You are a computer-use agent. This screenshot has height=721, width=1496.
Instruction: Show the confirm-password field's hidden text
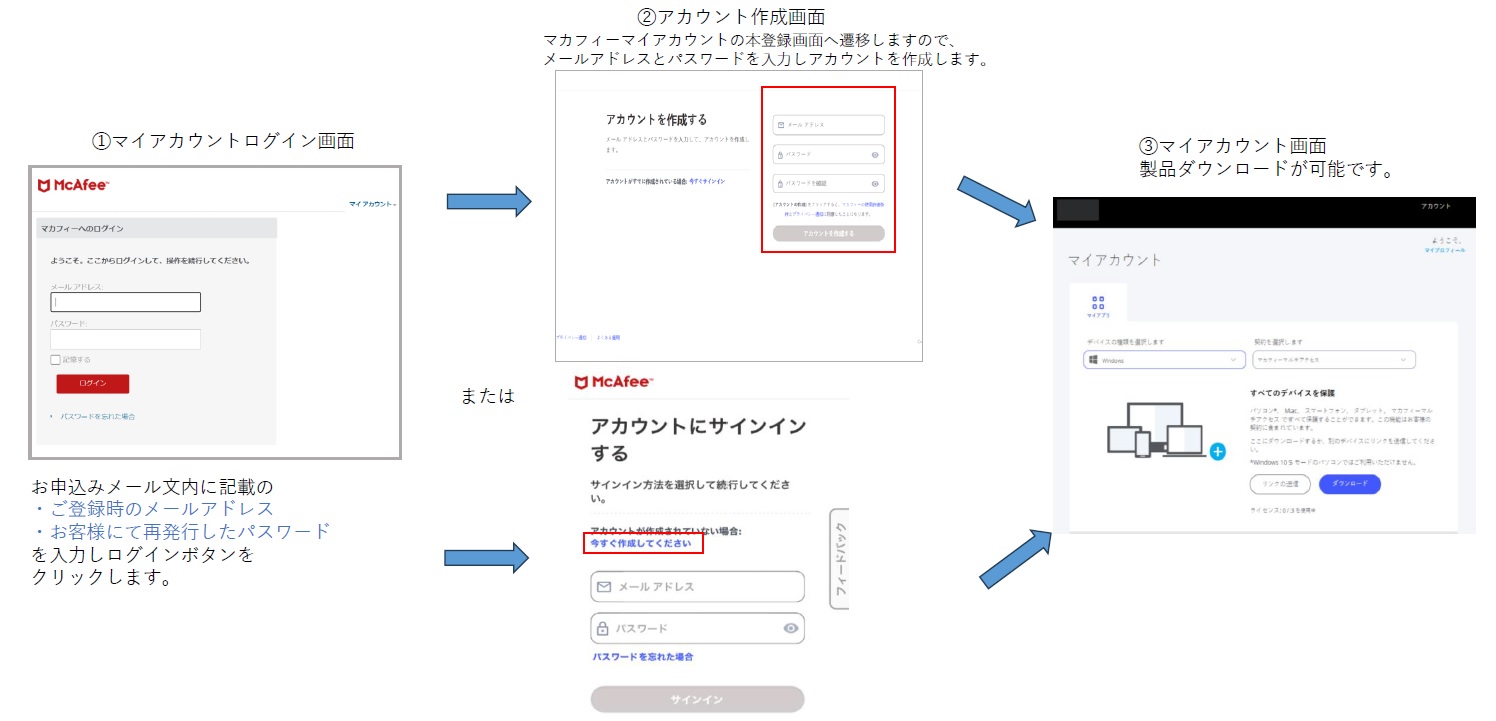pos(875,184)
